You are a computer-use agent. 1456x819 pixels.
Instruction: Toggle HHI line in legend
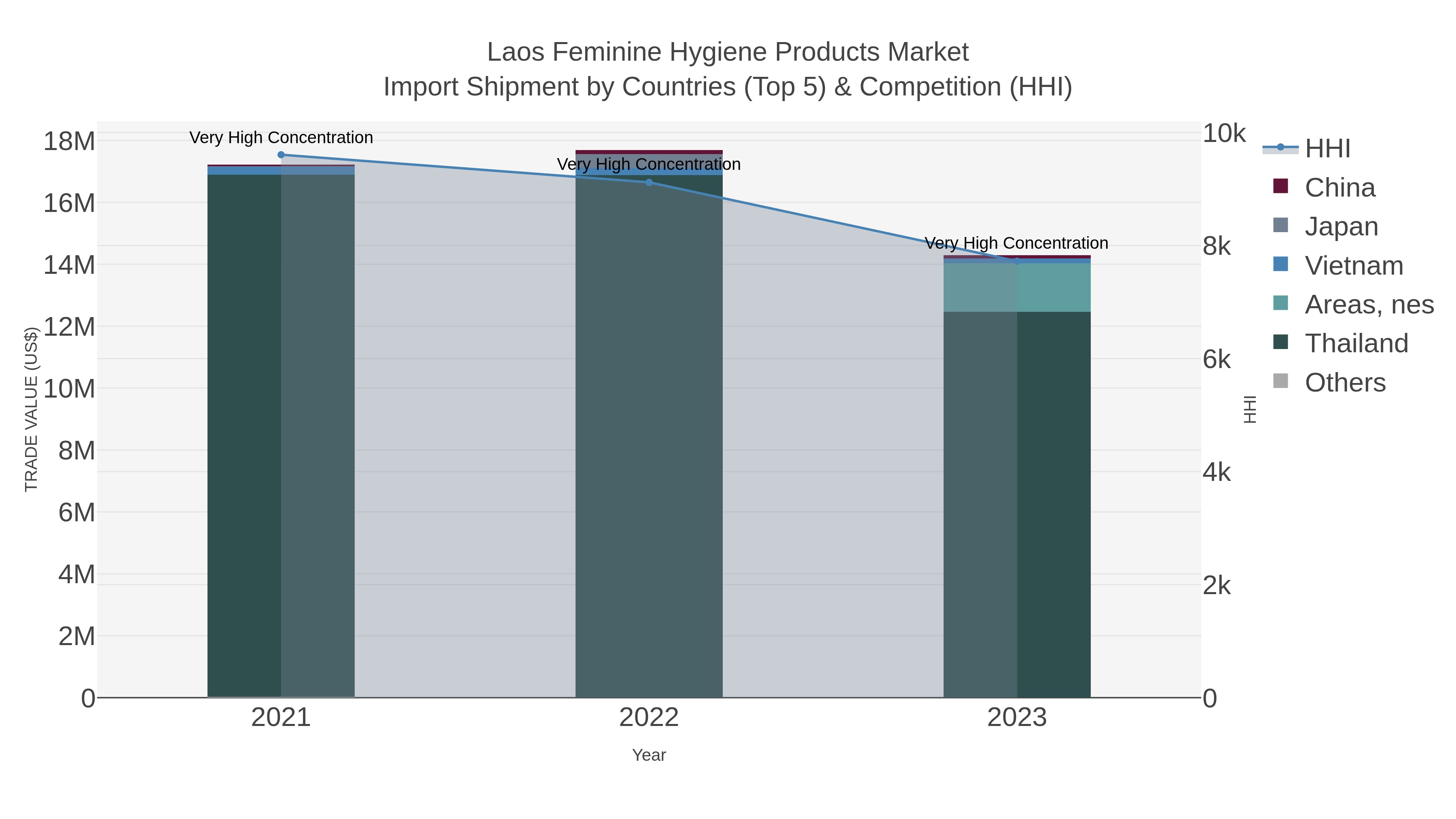point(1306,148)
